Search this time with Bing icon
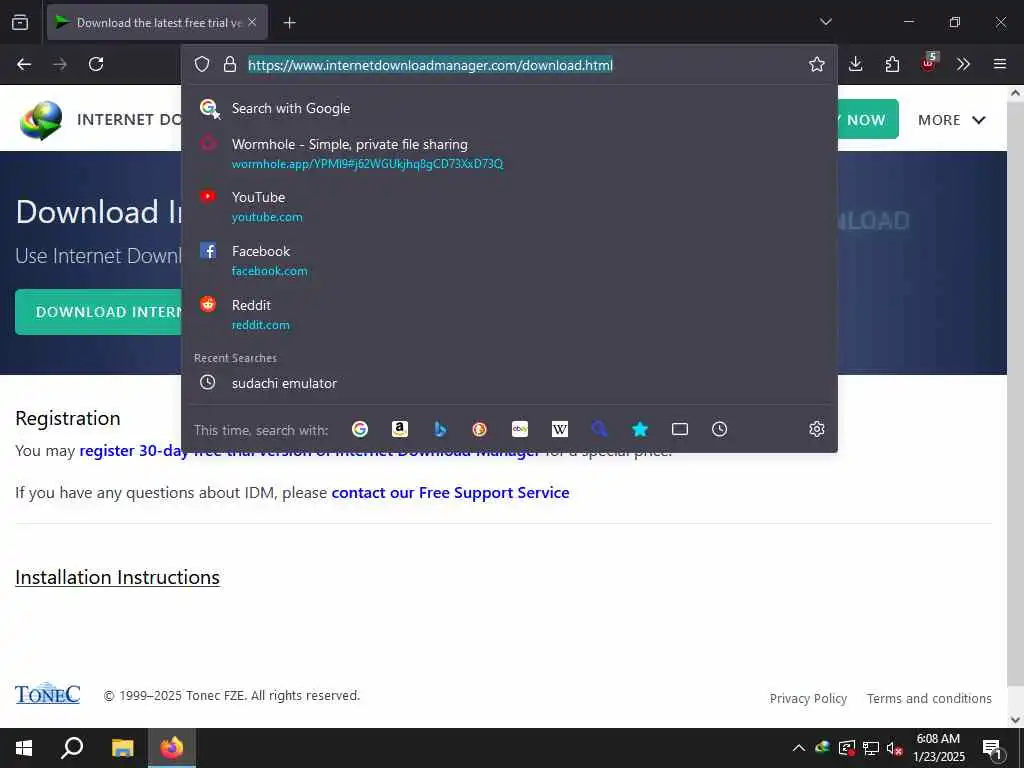Screen dimensions: 1024x768 tap(440, 429)
